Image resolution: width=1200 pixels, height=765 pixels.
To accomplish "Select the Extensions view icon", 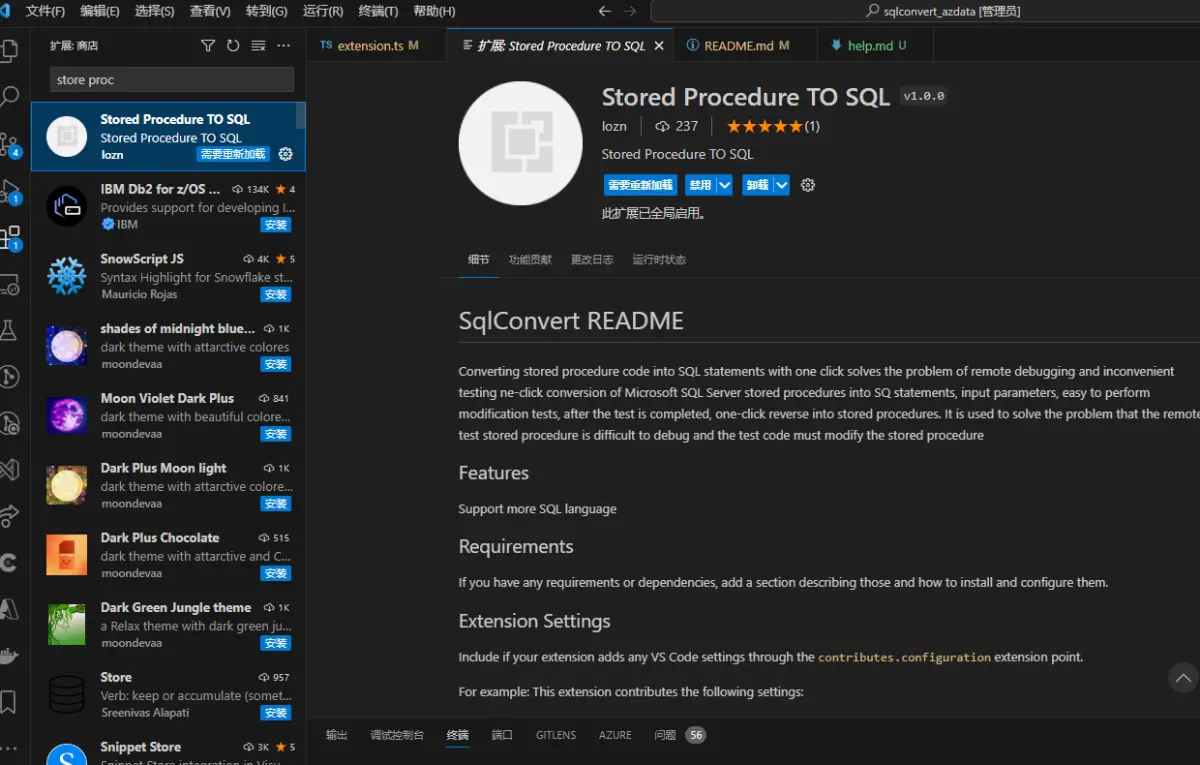I will coord(9,238).
